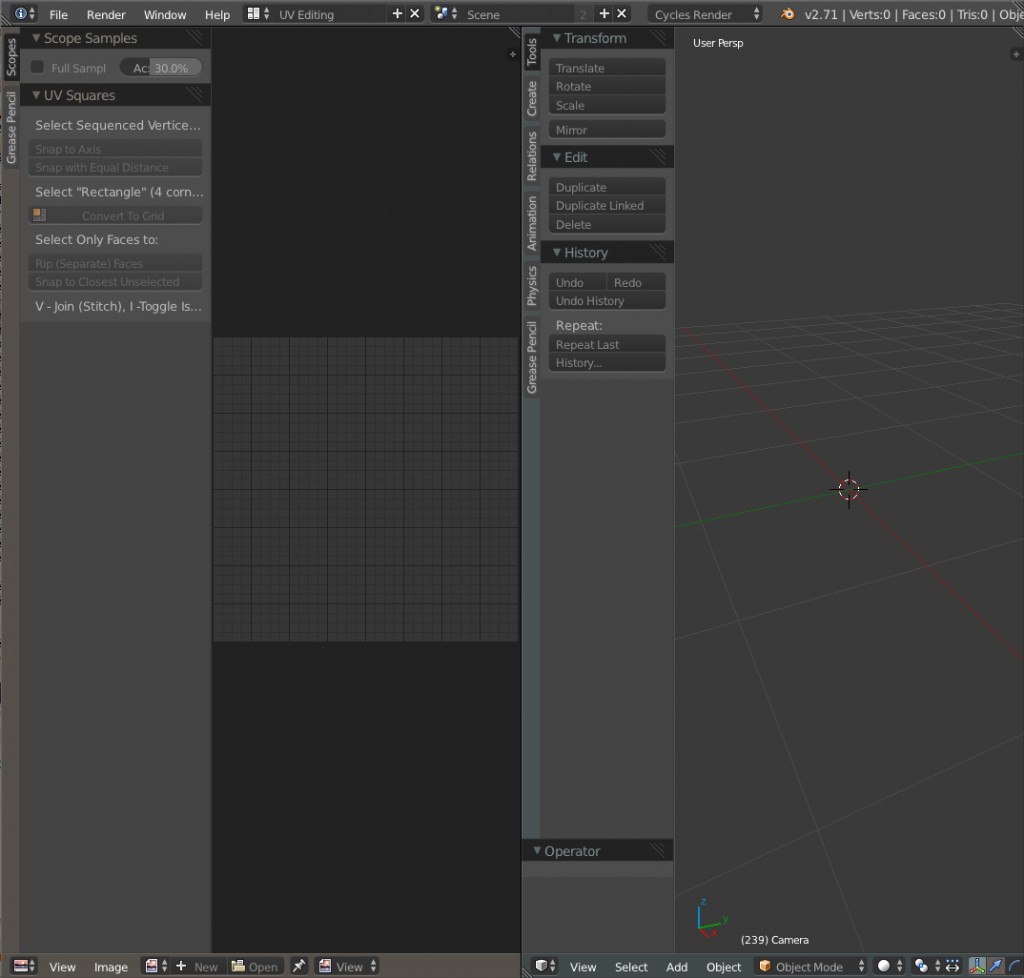Click the translate manipulator arrow icon

[x=994, y=965]
